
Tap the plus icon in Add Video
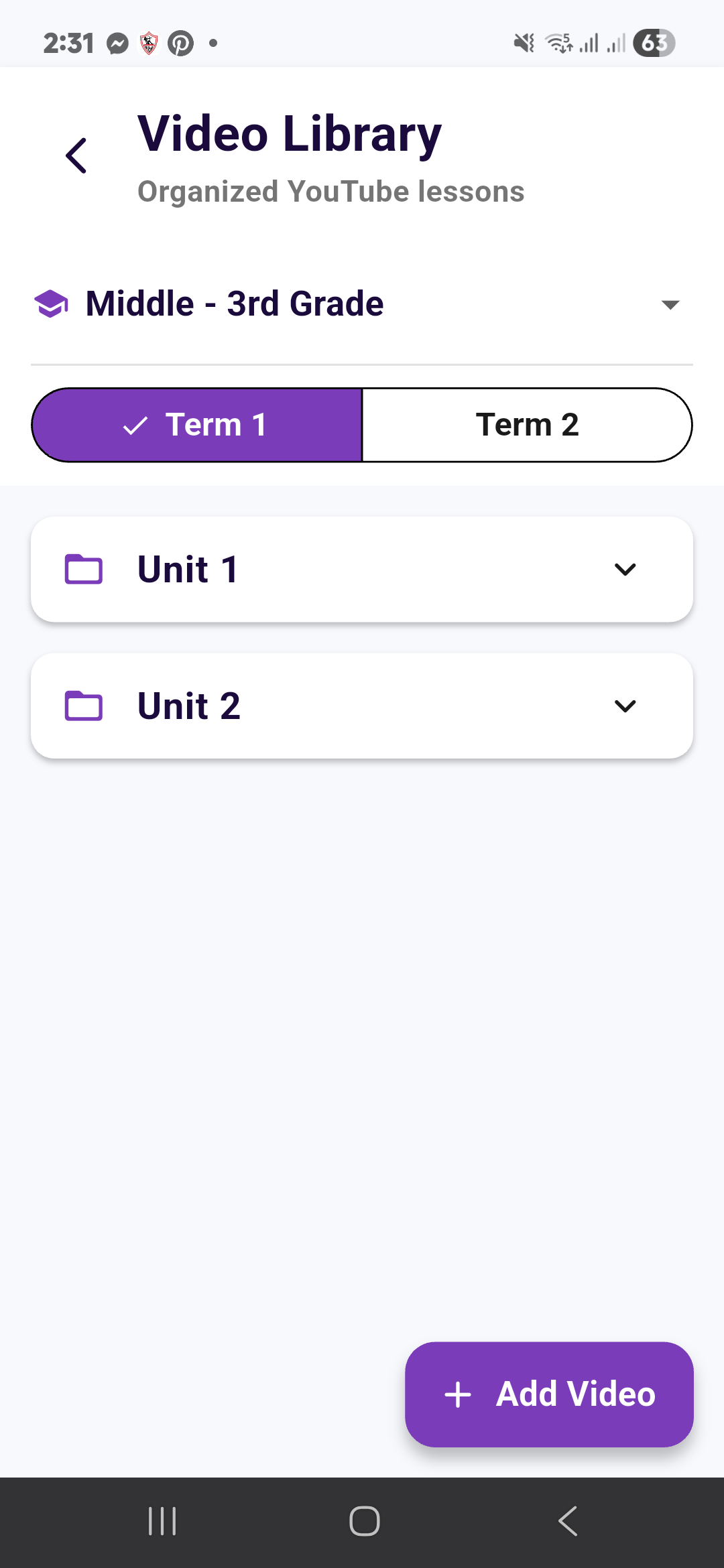tap(458, 1394)
